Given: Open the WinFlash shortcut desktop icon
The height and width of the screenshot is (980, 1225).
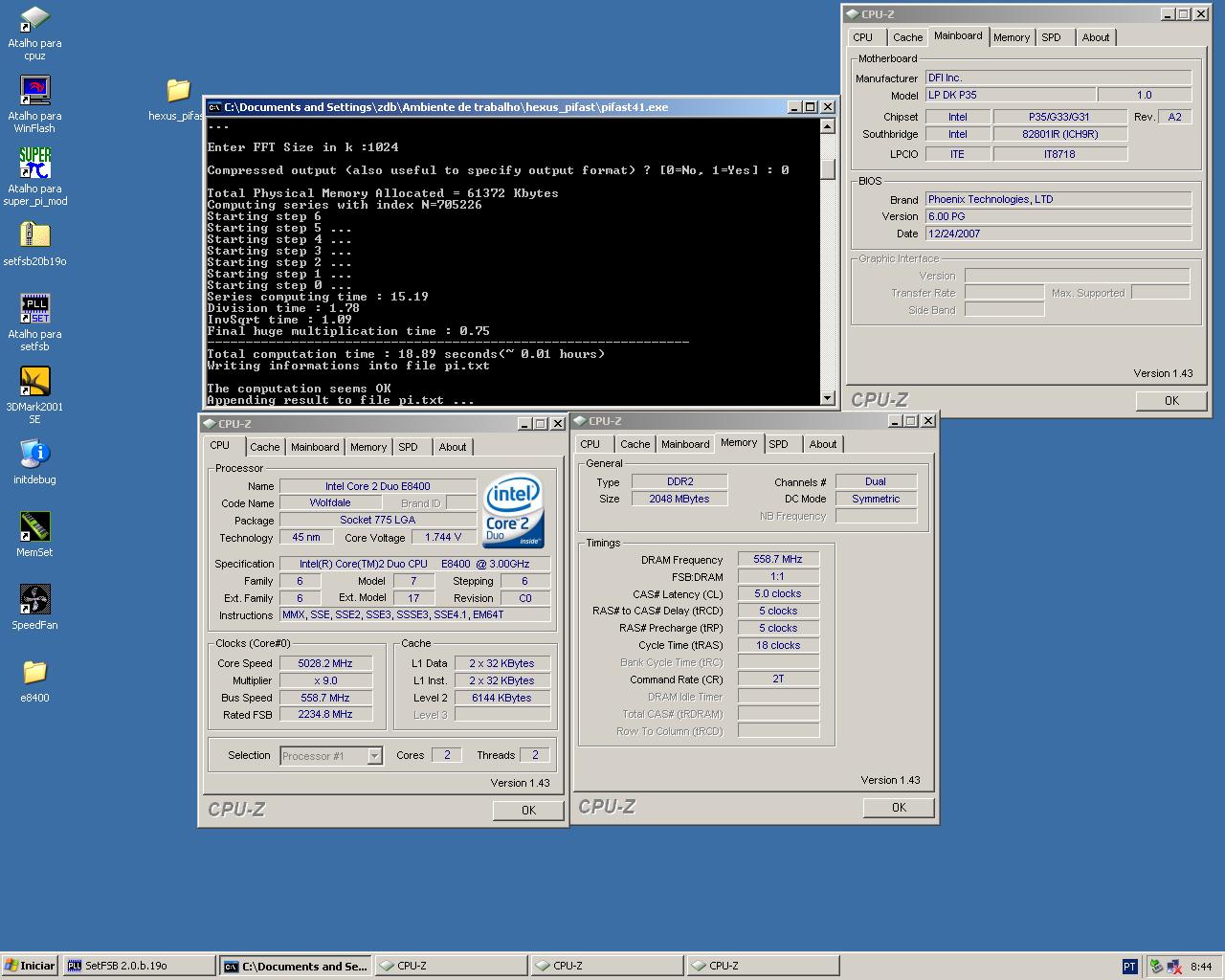Looking at the screenshot, I should 34,90.
